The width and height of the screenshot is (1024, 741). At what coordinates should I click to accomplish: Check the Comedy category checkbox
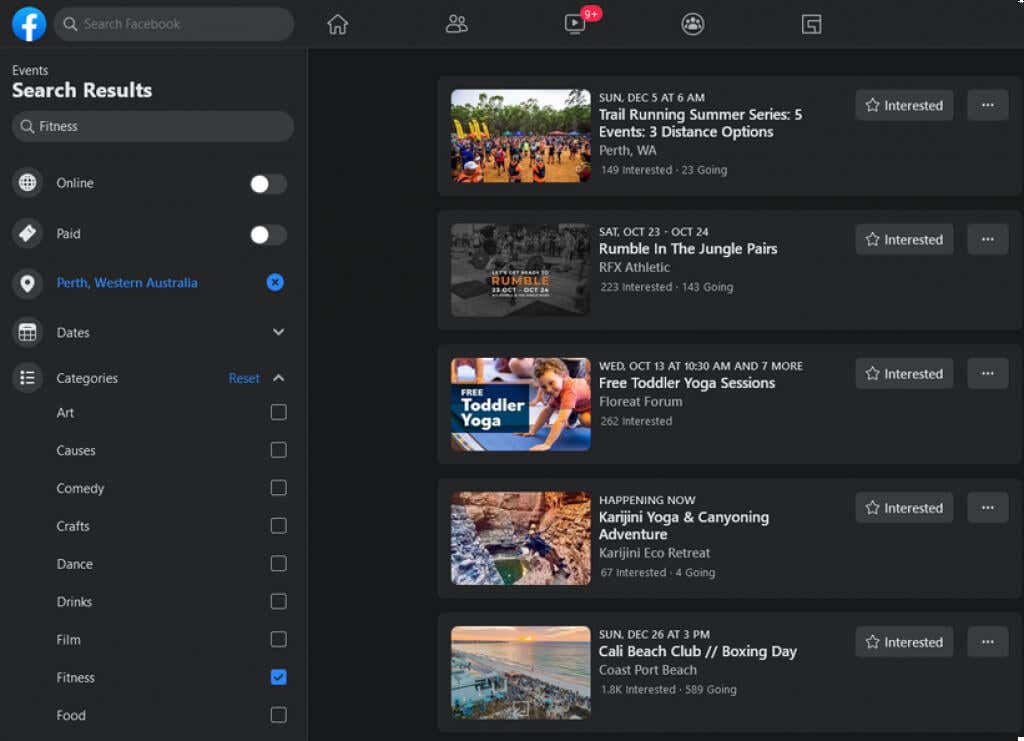[x=278, y=488]
